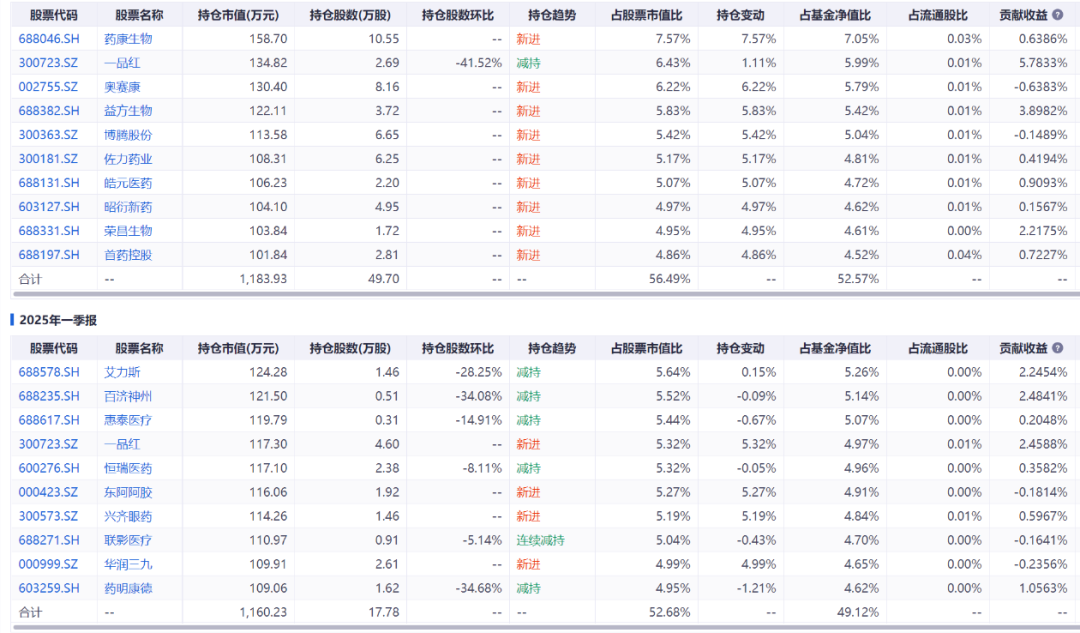Open stock name 惠泰医疗 link

pos(128,420)
